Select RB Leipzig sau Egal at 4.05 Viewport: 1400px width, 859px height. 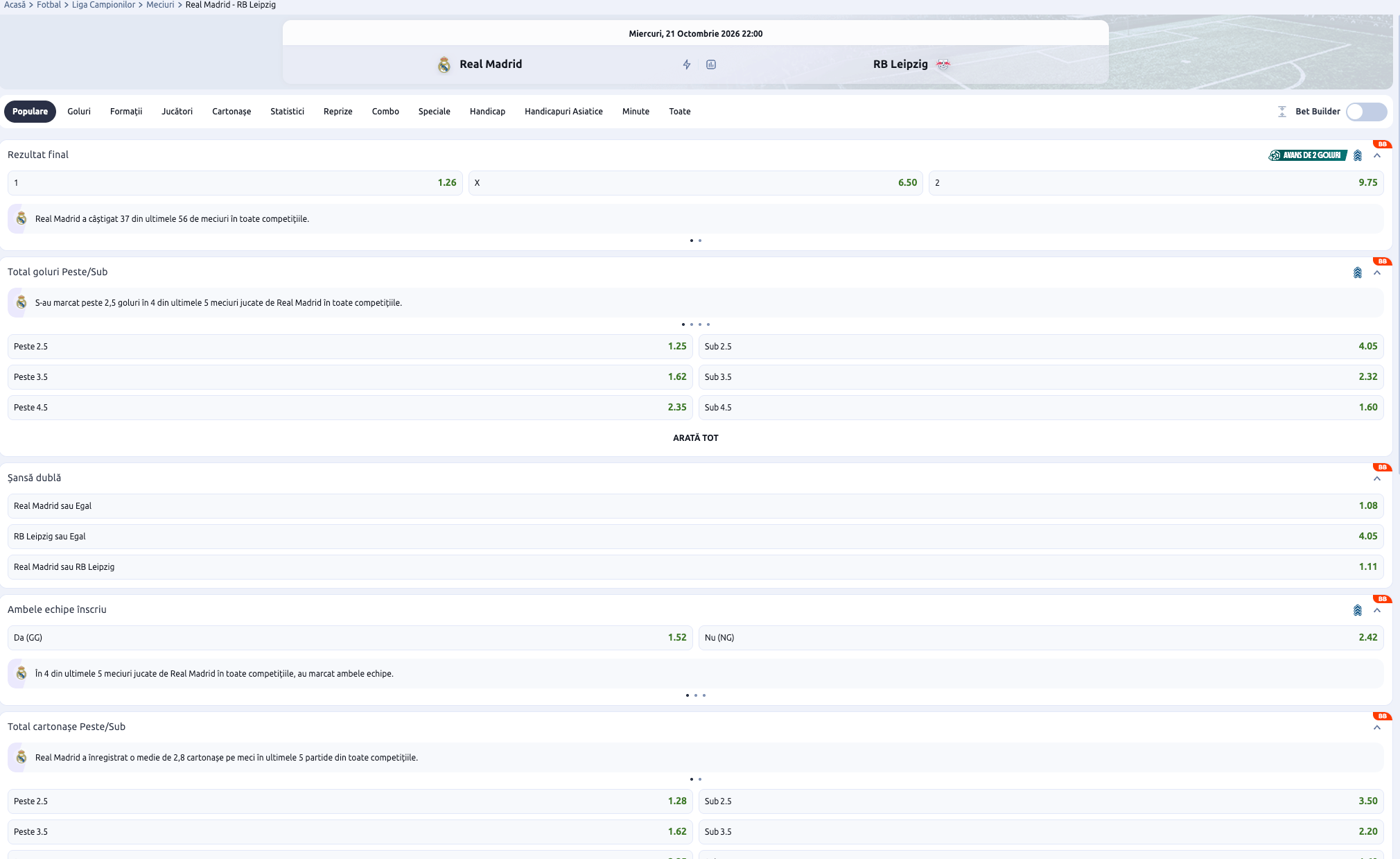click(x=695, y=537)
